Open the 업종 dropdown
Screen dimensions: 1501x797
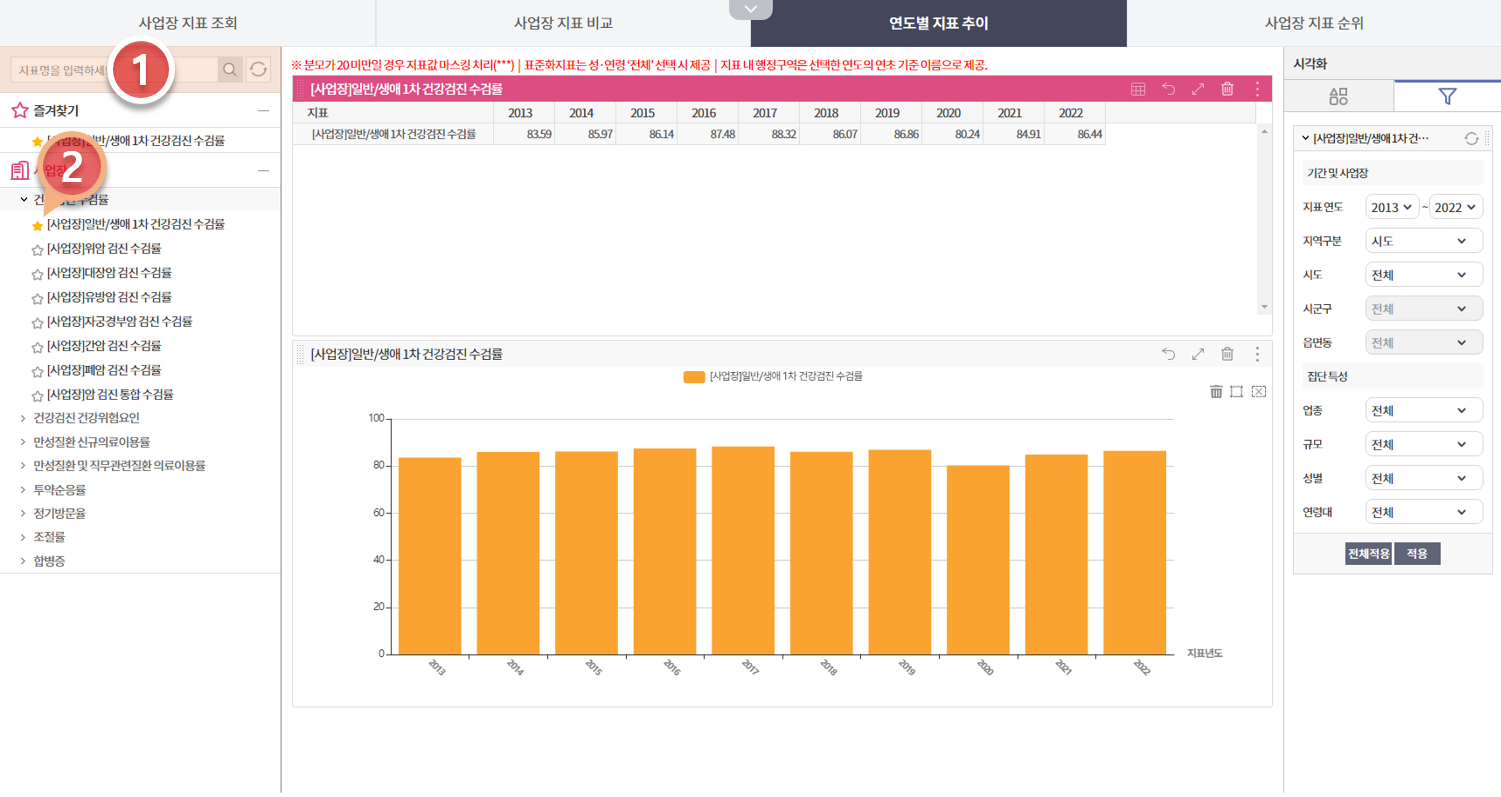[1424, 410]
